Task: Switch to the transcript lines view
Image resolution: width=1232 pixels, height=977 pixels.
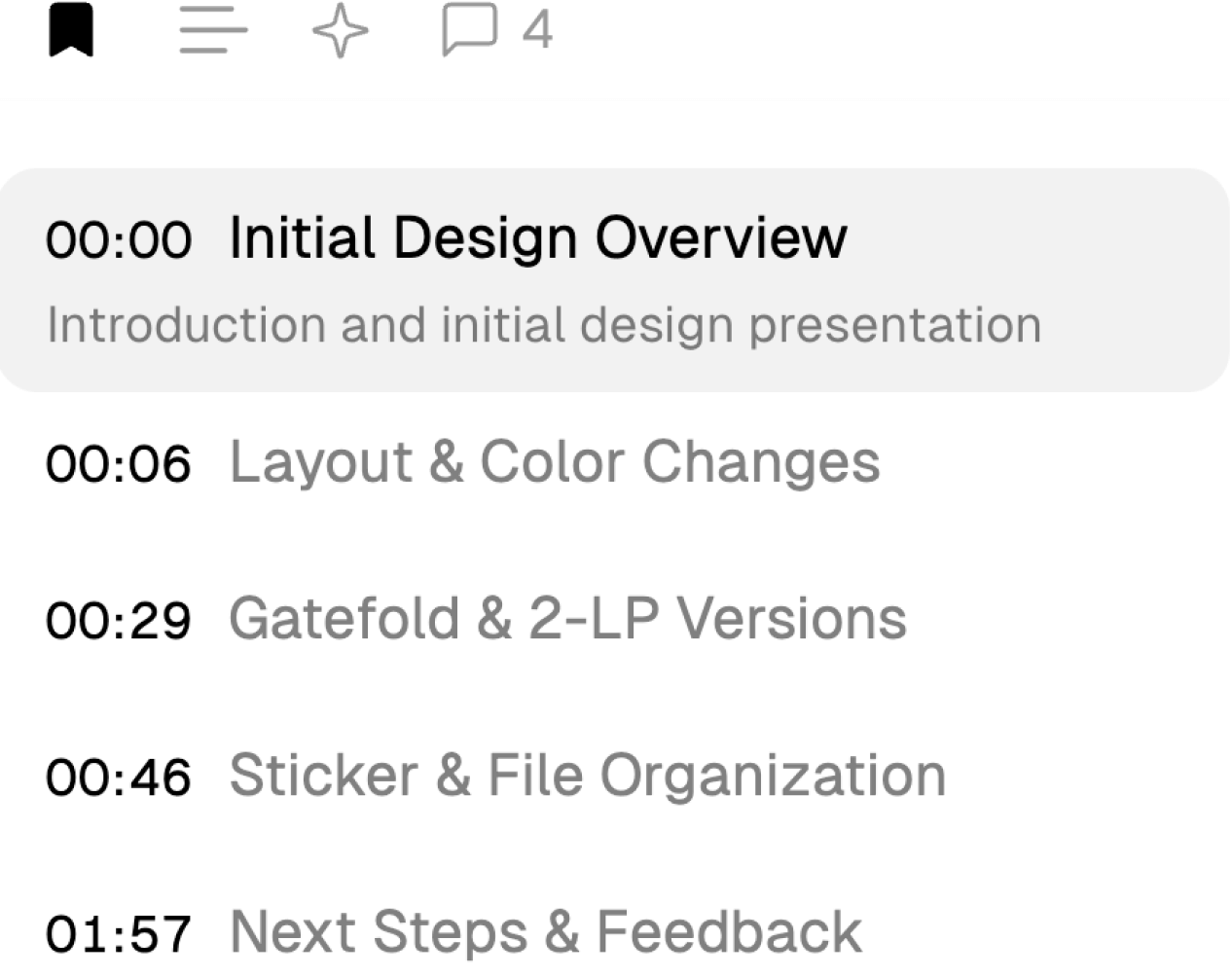Action: point(213,30)
